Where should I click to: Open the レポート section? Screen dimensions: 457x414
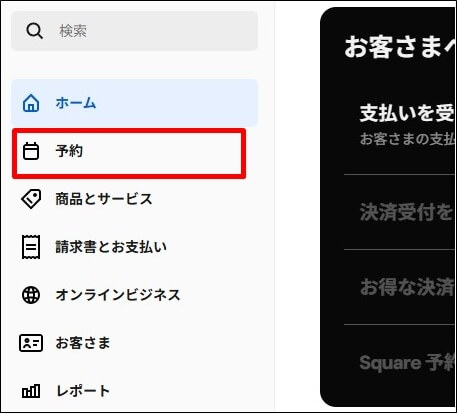click(134, 391)
